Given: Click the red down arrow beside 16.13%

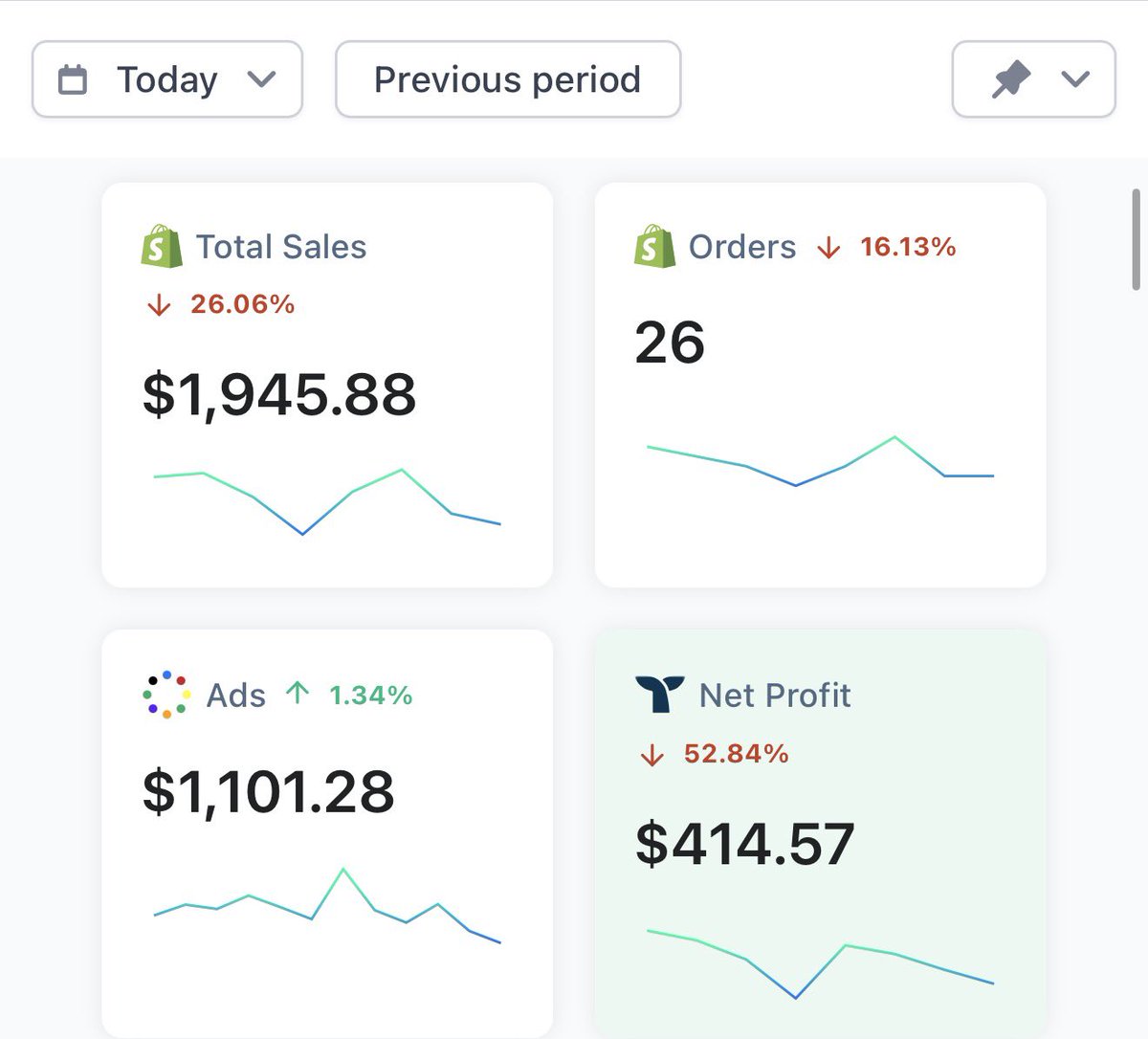Looking at the screenshot, I should (828, 248).
